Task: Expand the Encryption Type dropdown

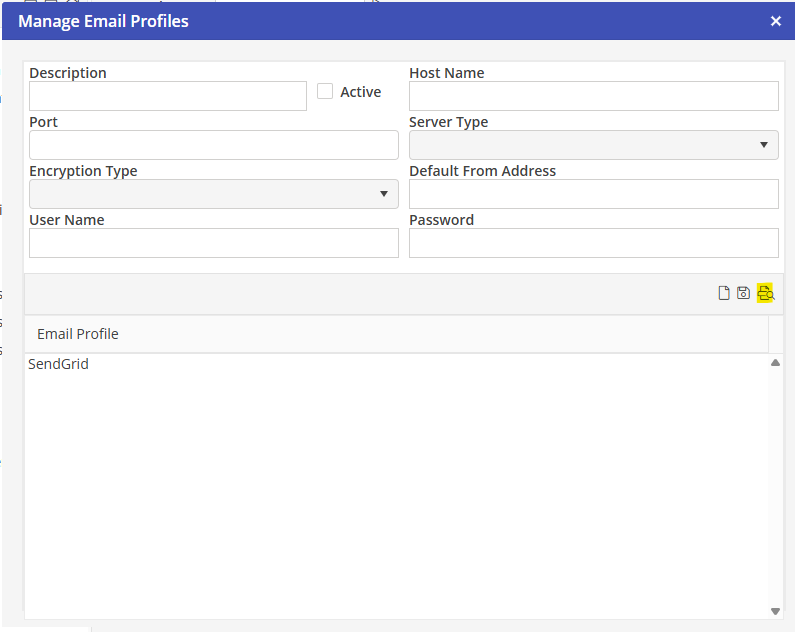Action: point(213,194)
